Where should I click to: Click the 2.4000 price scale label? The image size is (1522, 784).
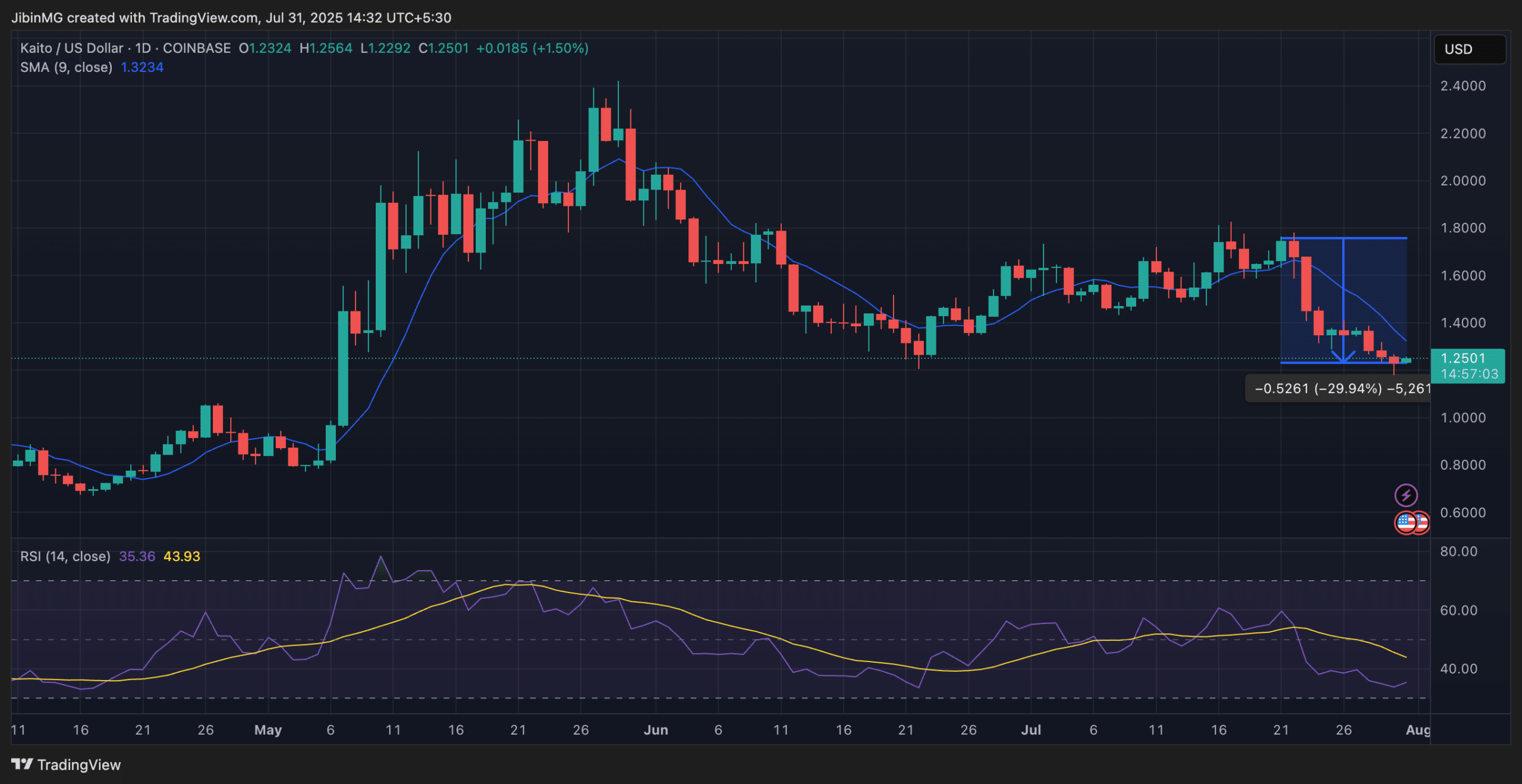pos(1463,86)
